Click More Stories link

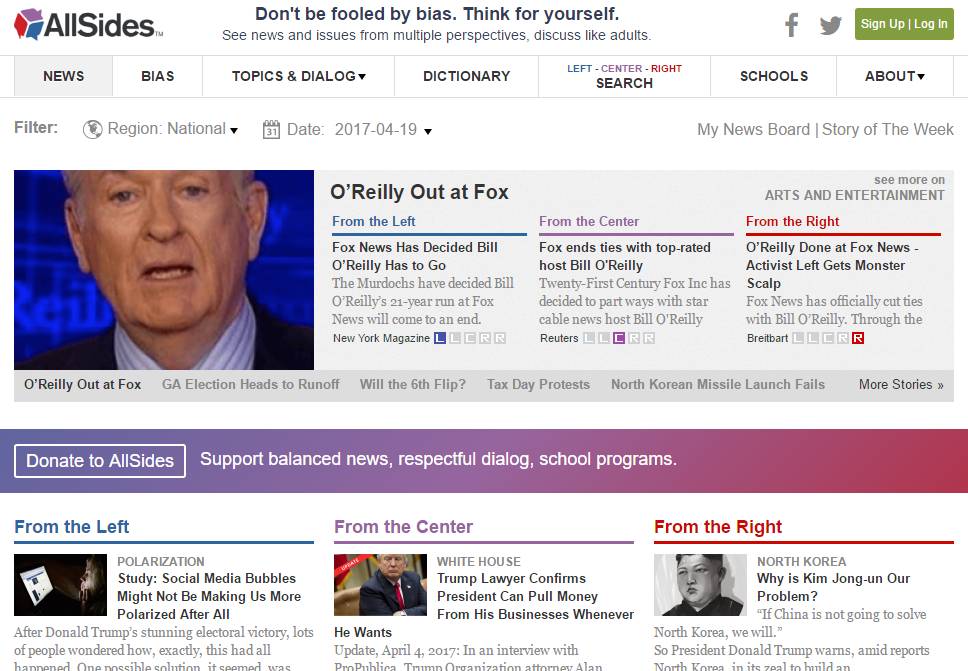901,384
